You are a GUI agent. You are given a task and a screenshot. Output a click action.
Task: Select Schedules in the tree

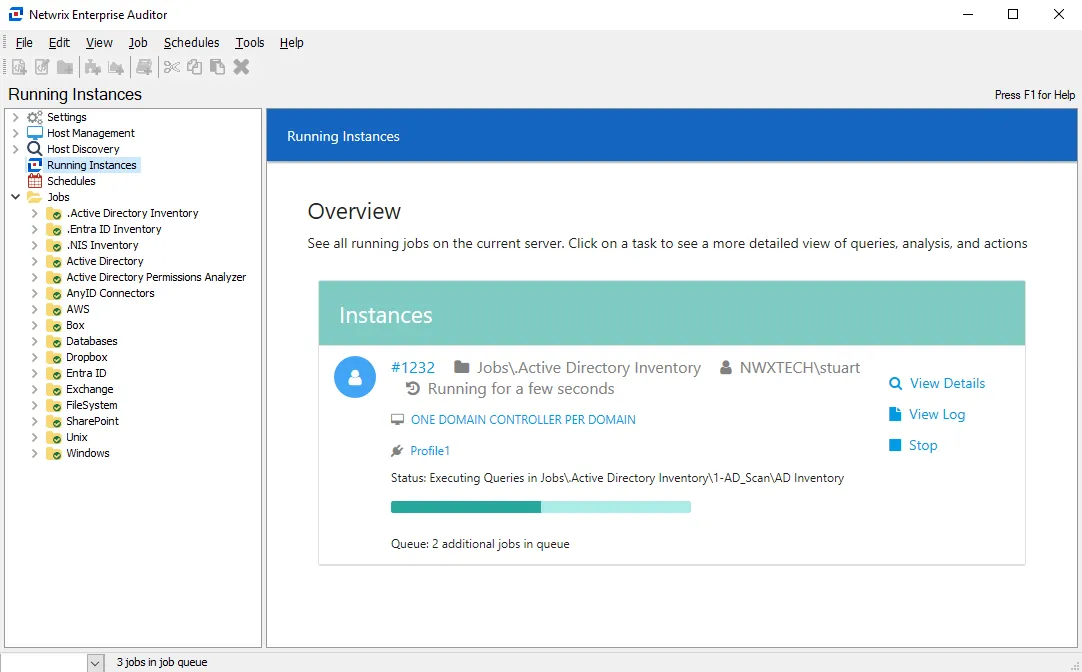71,181
